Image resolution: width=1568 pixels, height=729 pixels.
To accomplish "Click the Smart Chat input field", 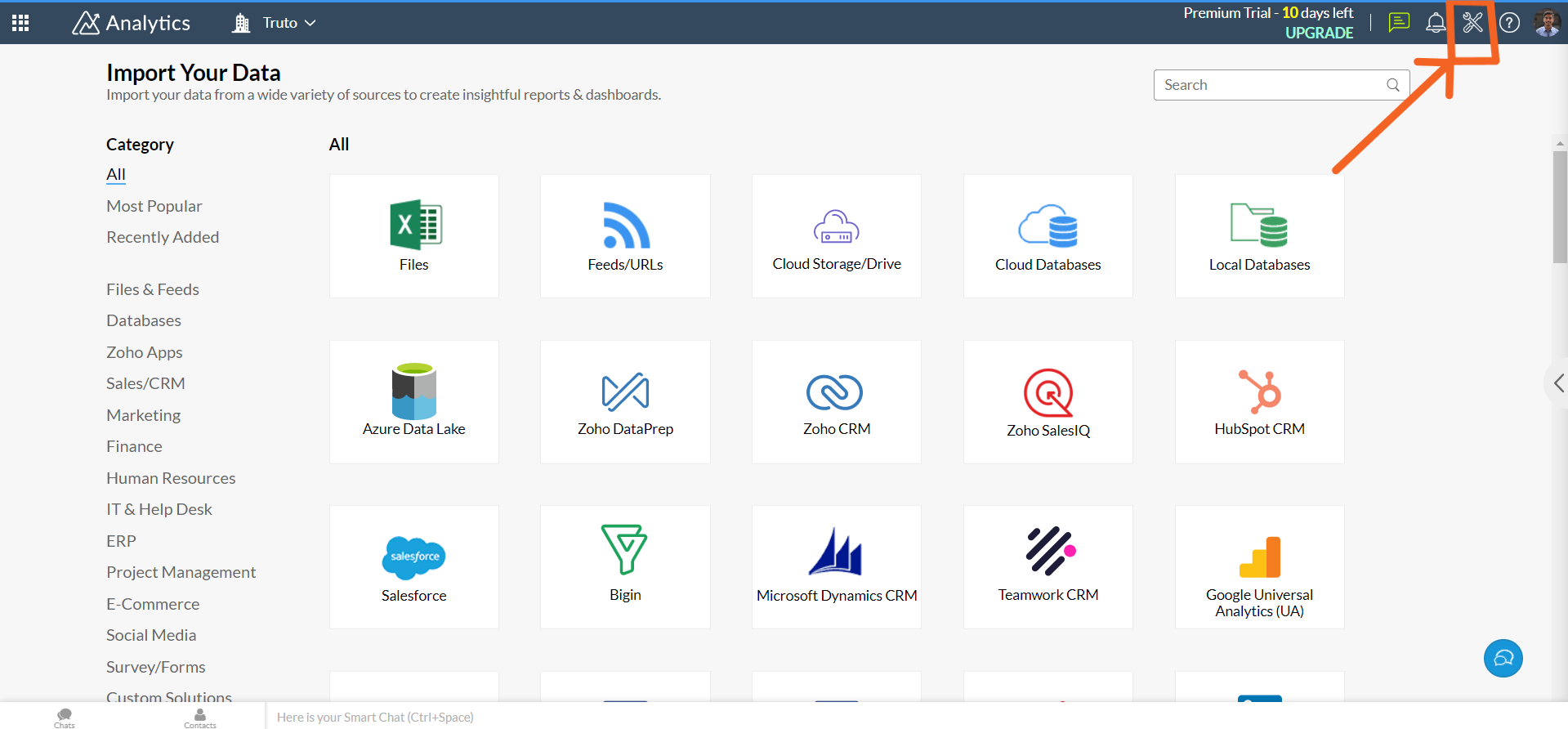I will (x=915, y=717).
